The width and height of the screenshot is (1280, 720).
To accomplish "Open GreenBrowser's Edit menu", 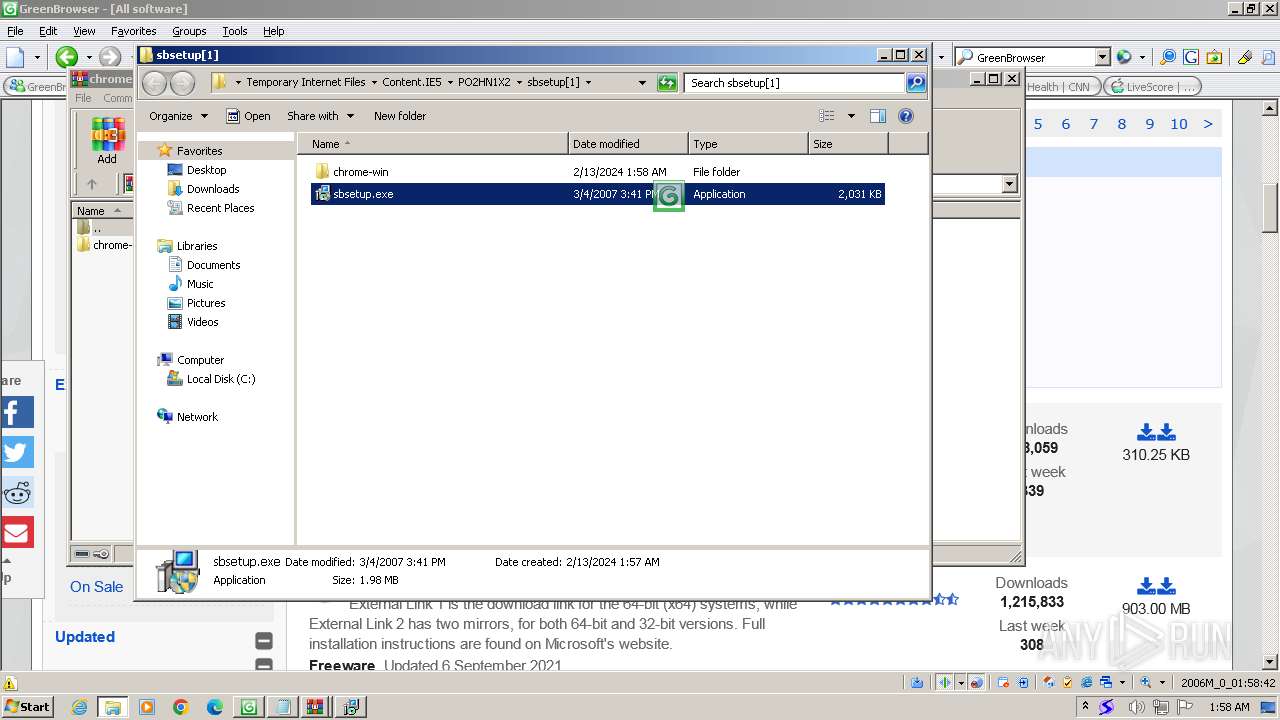I will click(48, 31).
